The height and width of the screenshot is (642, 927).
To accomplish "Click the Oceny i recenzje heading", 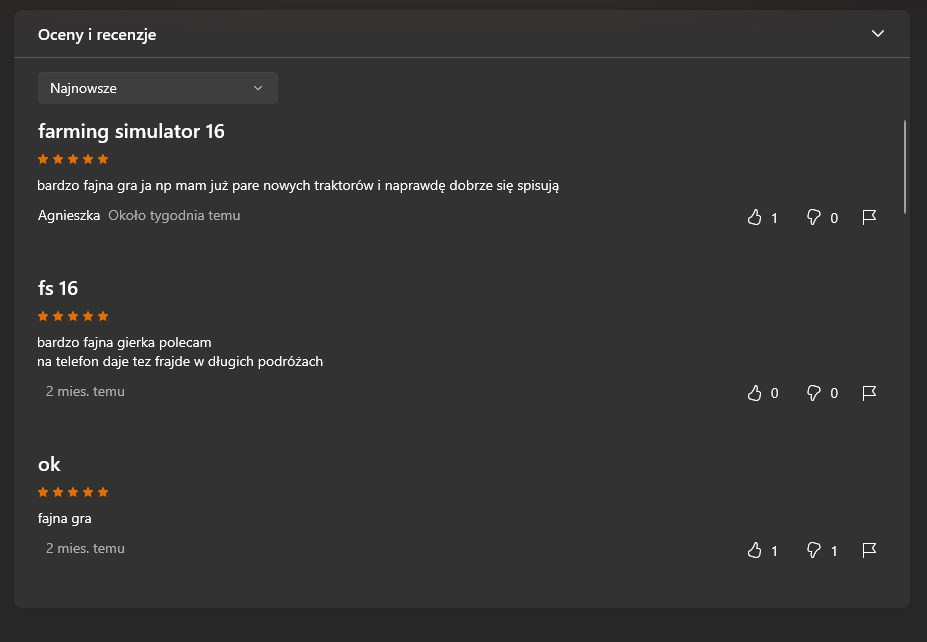I will coord(97,35).
